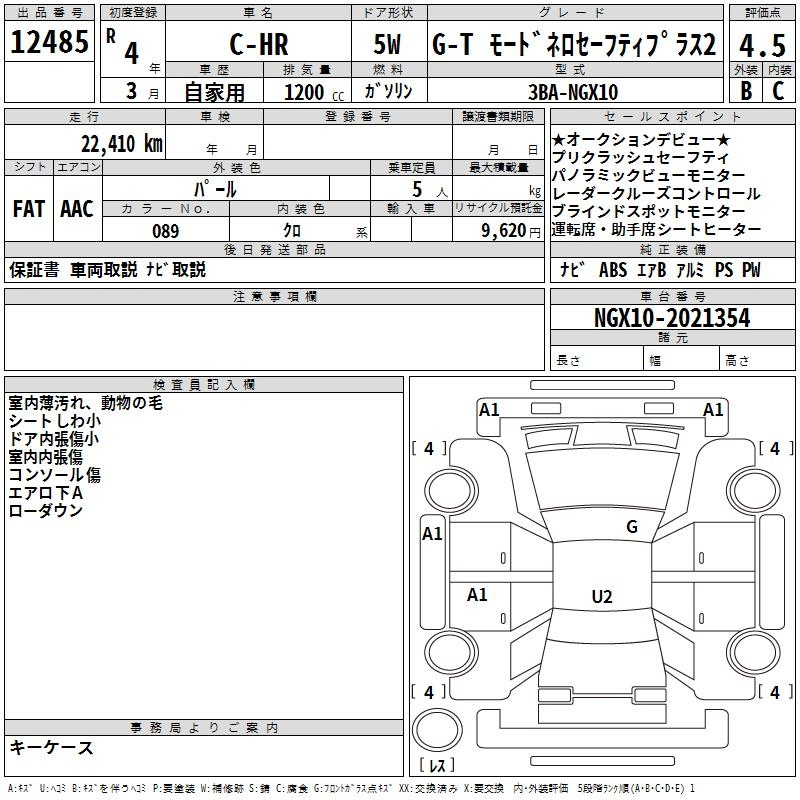This screenshot has width=800, height=800.
Task: Select the "検査員記入欄" section header
Action: click(x=204, y=385)
